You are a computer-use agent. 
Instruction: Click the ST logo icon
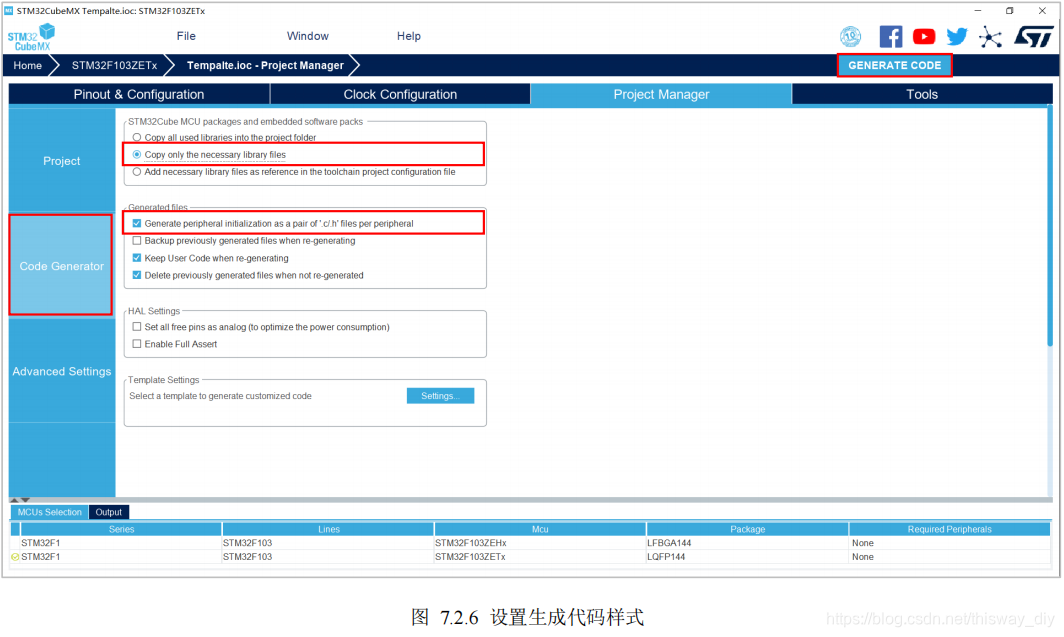point(1033,37)
